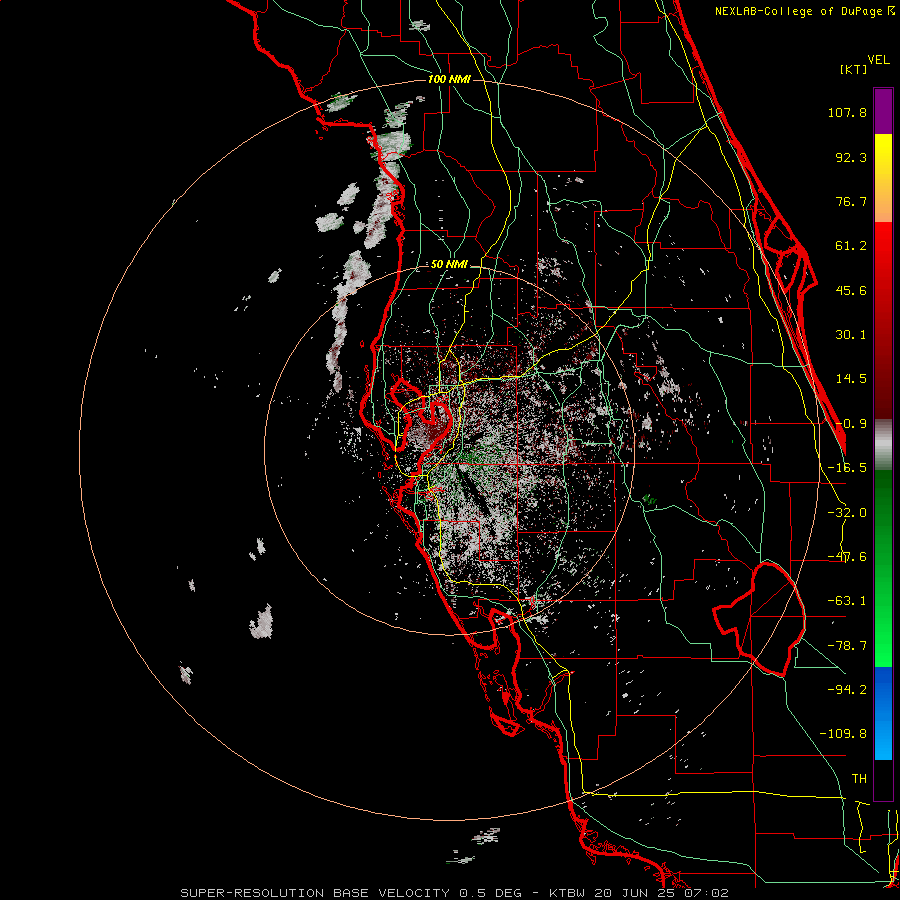Click the 107.8 velocity scale value
Image resolution: width=900 pixels, height=900 pixels.
(x=847, y=112)
